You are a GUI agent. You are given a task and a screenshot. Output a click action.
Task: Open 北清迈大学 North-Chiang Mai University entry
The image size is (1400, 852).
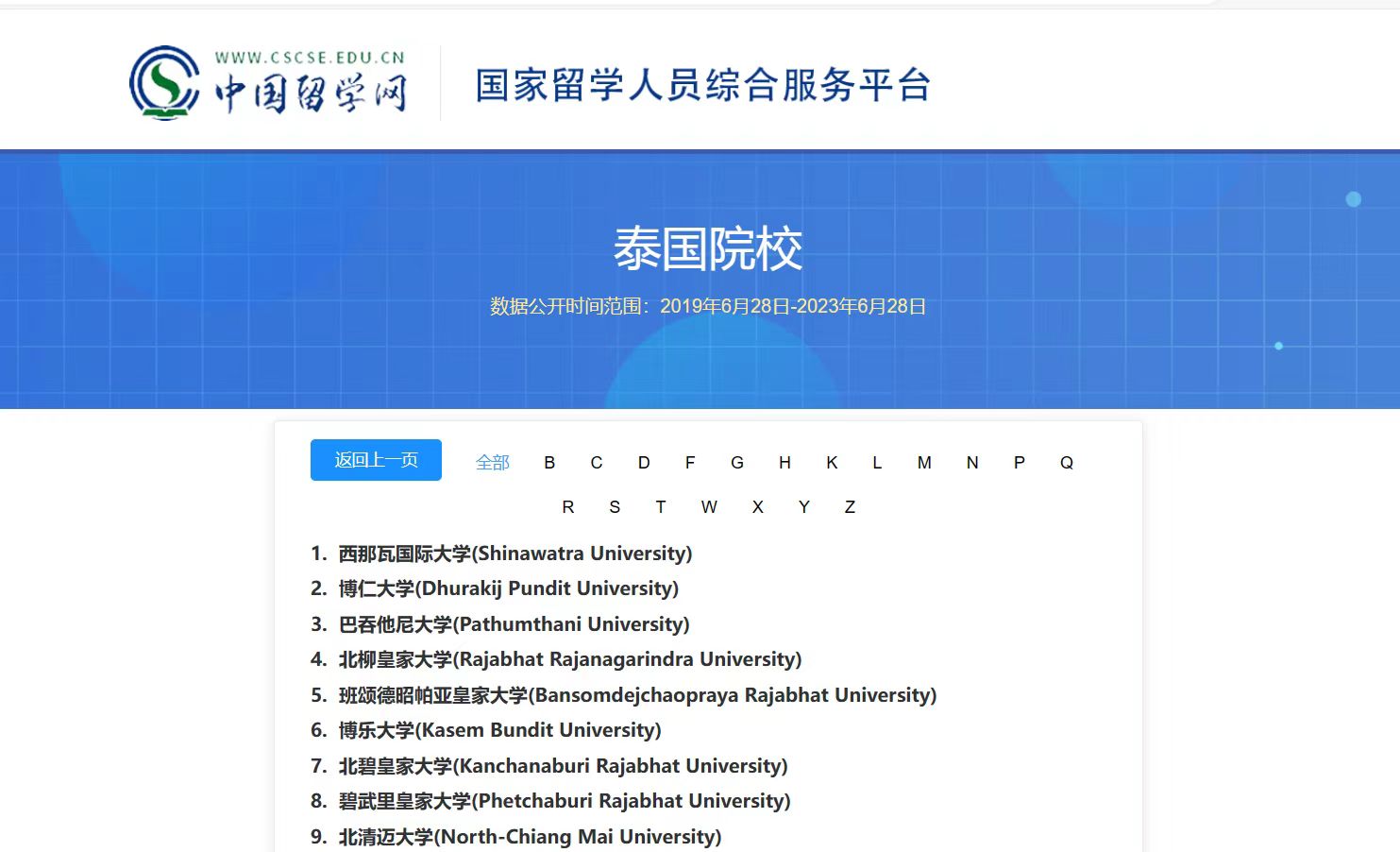(x=530, y=837)
